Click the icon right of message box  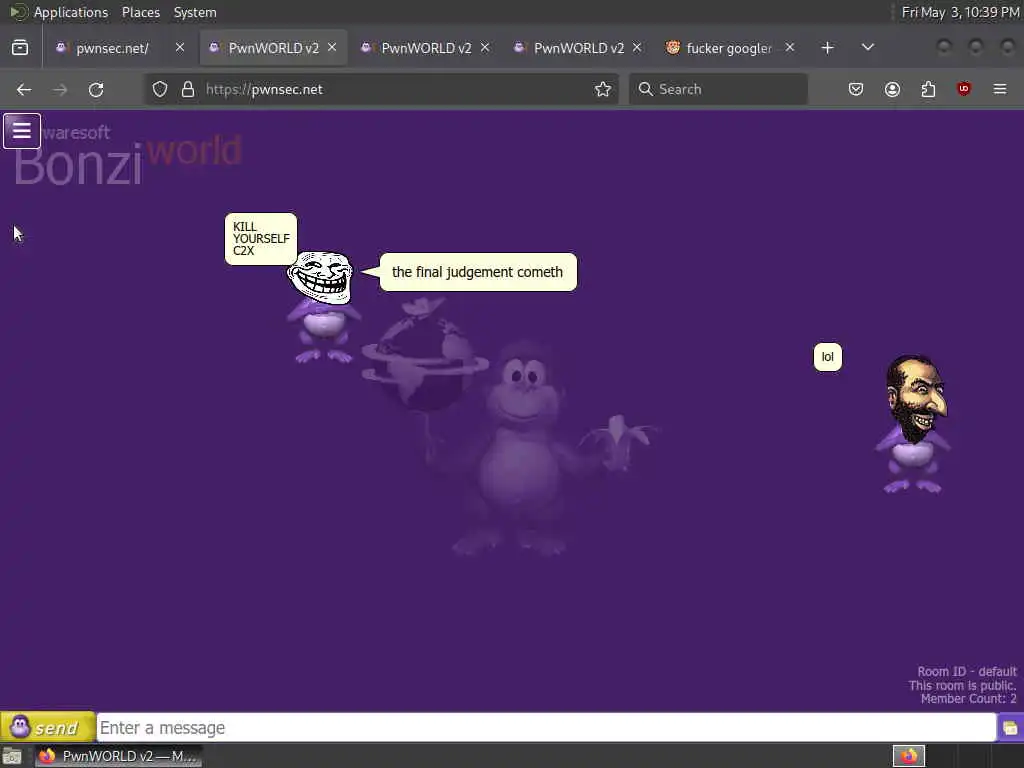1010,728
